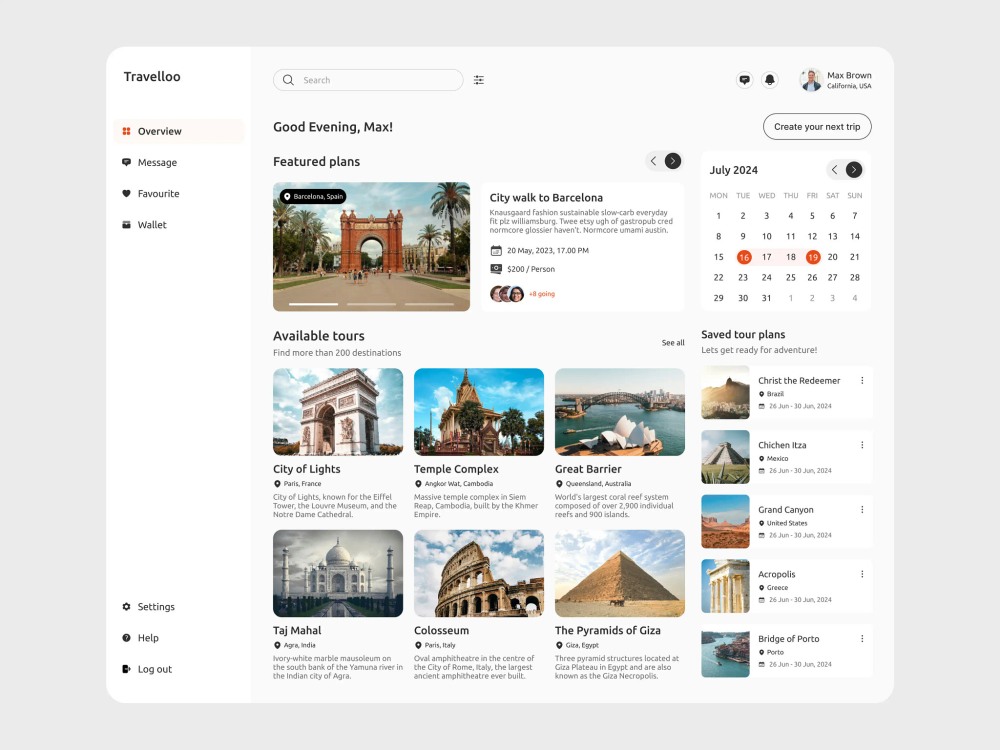Image resolution: width=1000 pixels, height=750 pixels.
Task: Click the attendee avatars next to +8 going
Action: (x=507, y=294)
